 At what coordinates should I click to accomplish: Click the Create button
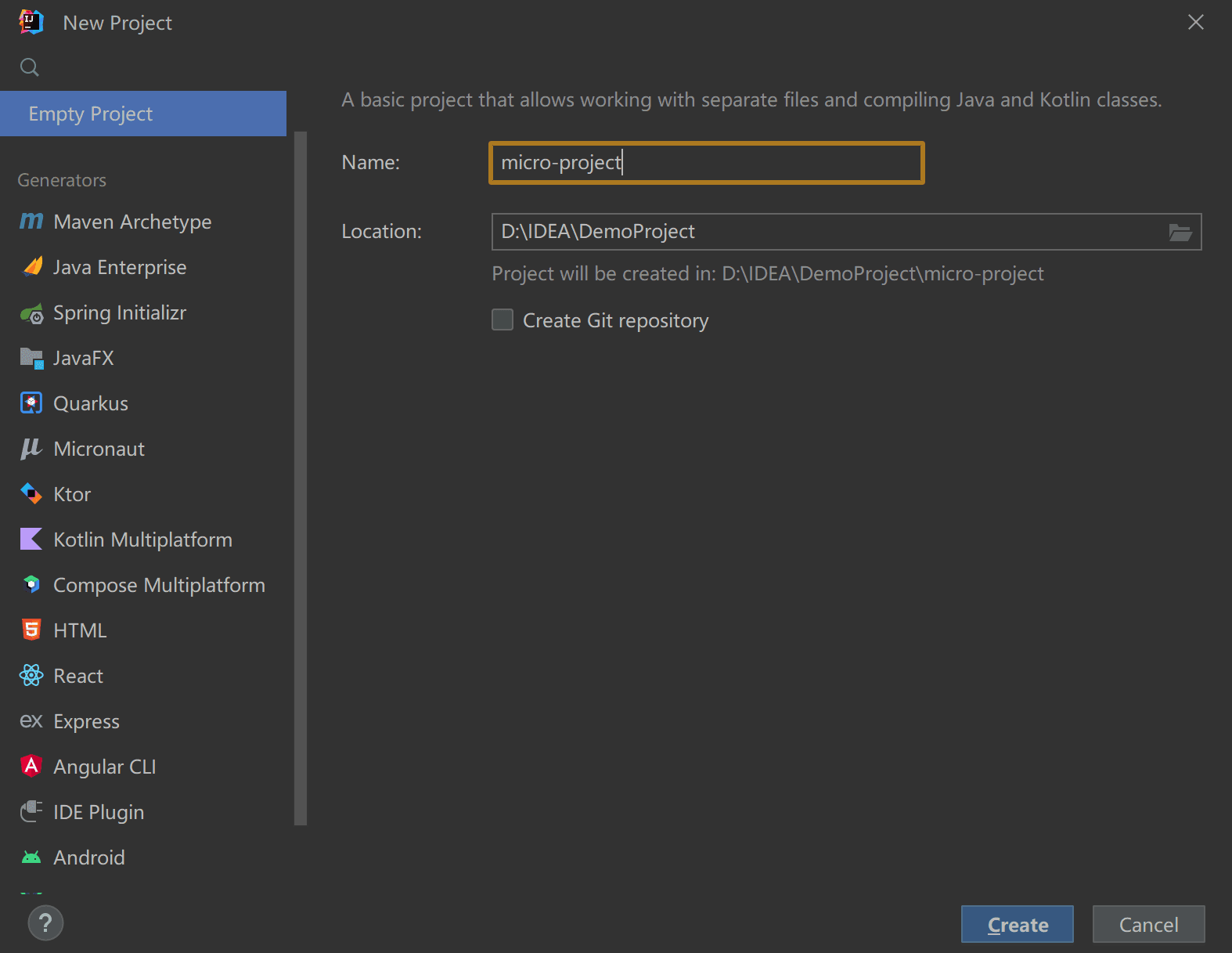tap(1018, 924)
